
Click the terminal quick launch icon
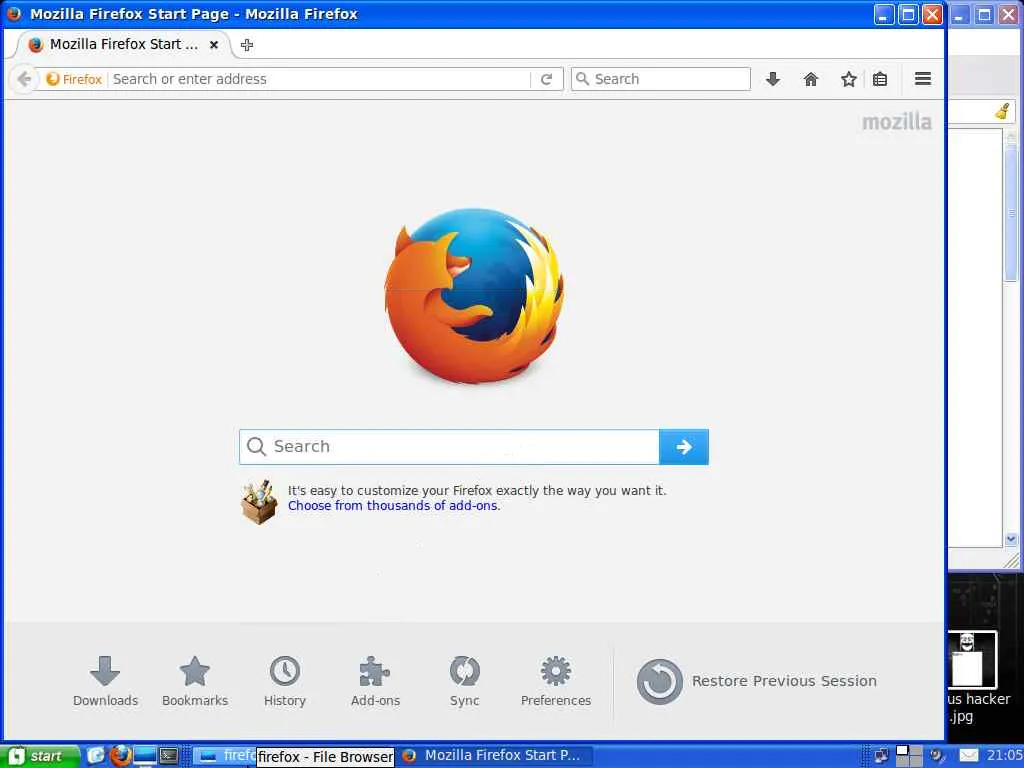click(169, 756)
